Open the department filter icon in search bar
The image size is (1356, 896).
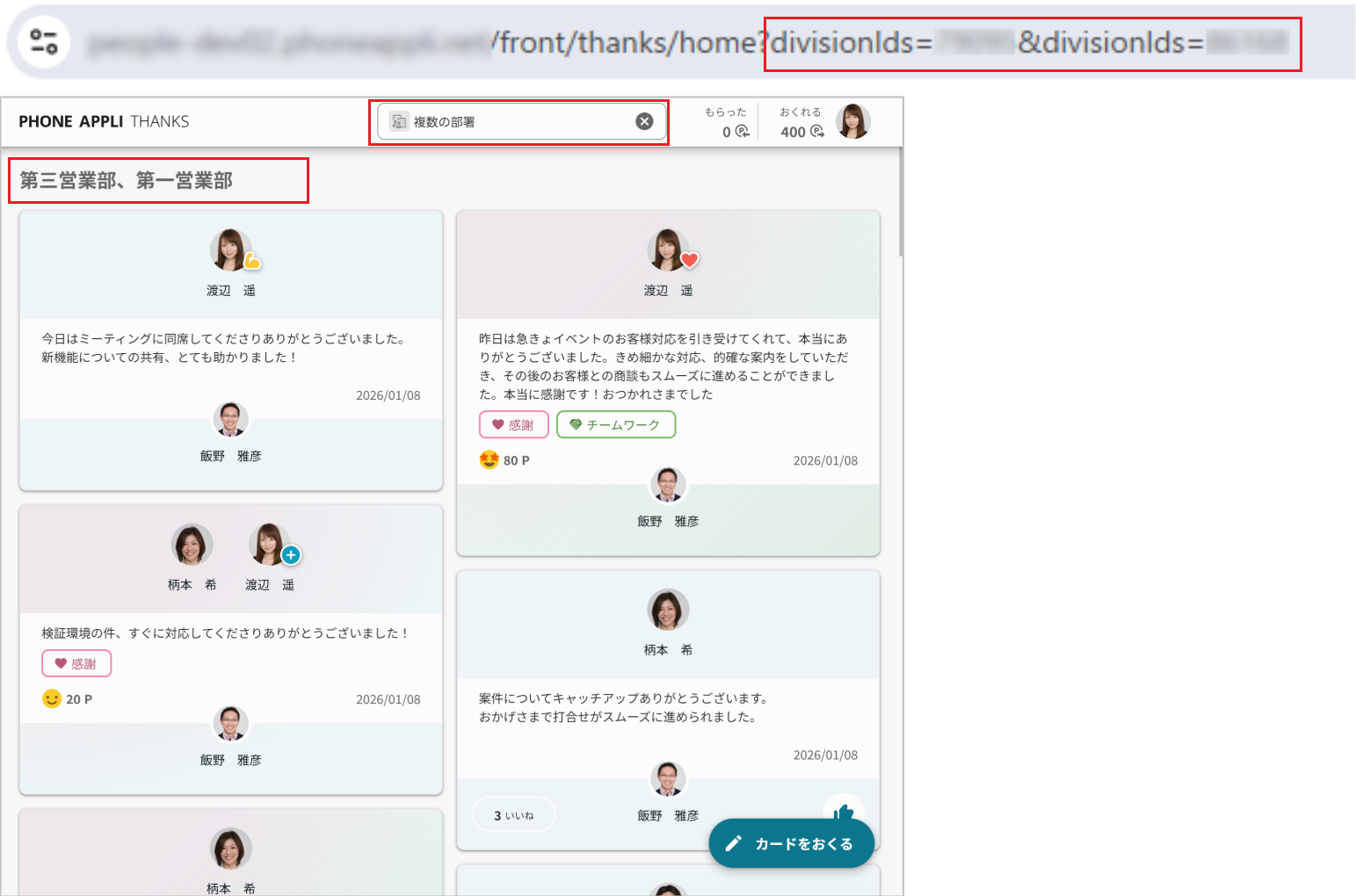click(400, 121)
